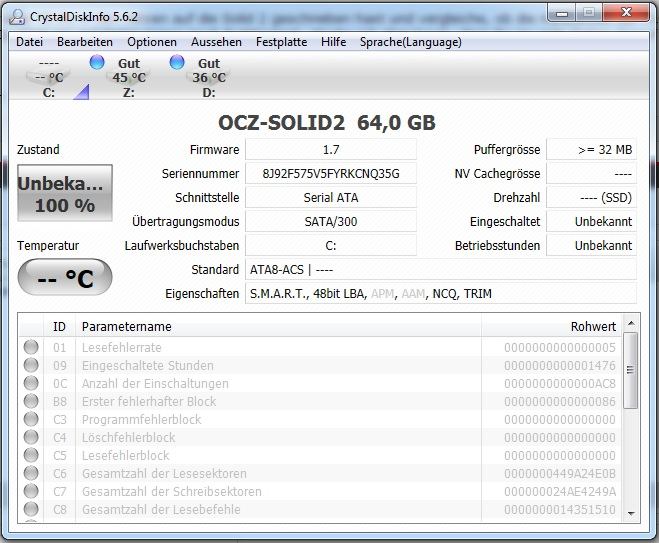Image resolution: width=659 pixels, height=543 pixels.
Task: Click the Rohwert column header
Action: pyautogui.click(x=551, y=327)
